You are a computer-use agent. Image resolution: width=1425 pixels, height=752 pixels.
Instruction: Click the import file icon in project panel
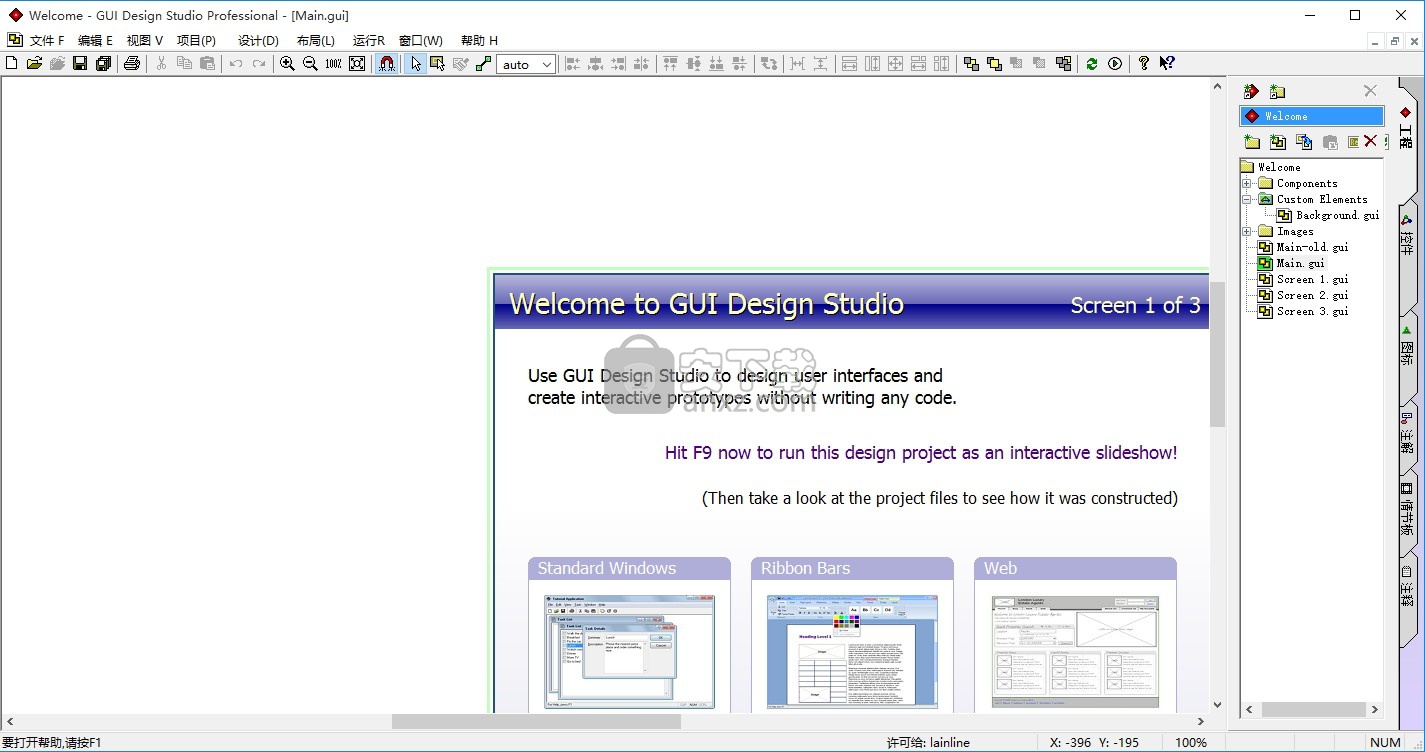1304,142
